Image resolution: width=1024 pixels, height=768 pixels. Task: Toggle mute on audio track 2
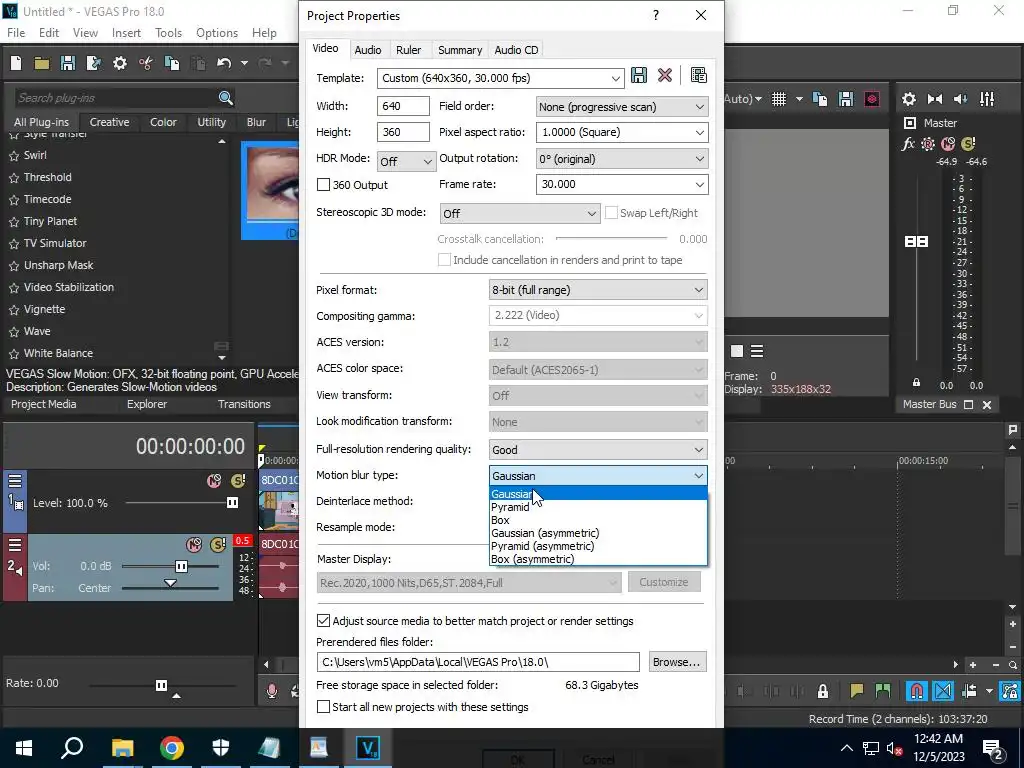tap(194, 545)
